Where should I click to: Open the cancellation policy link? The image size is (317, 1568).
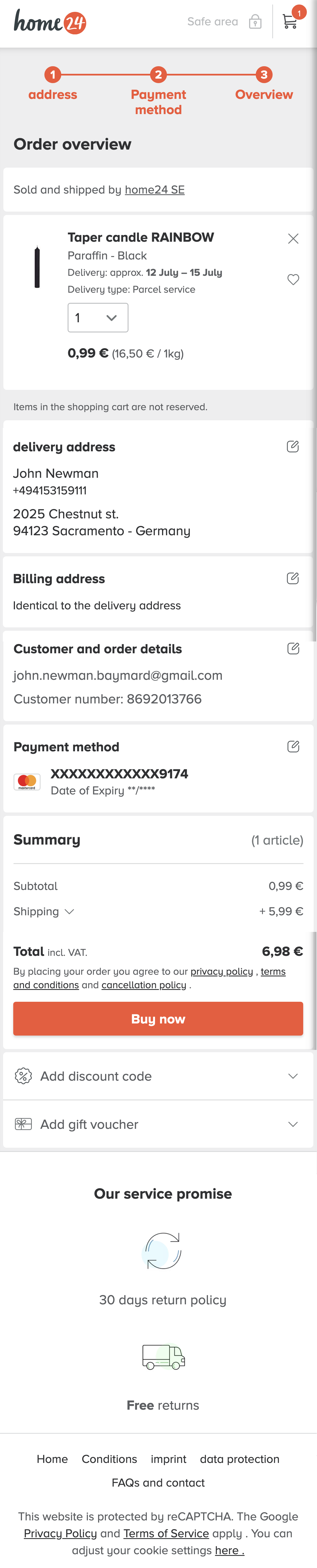tap(144, 985)
